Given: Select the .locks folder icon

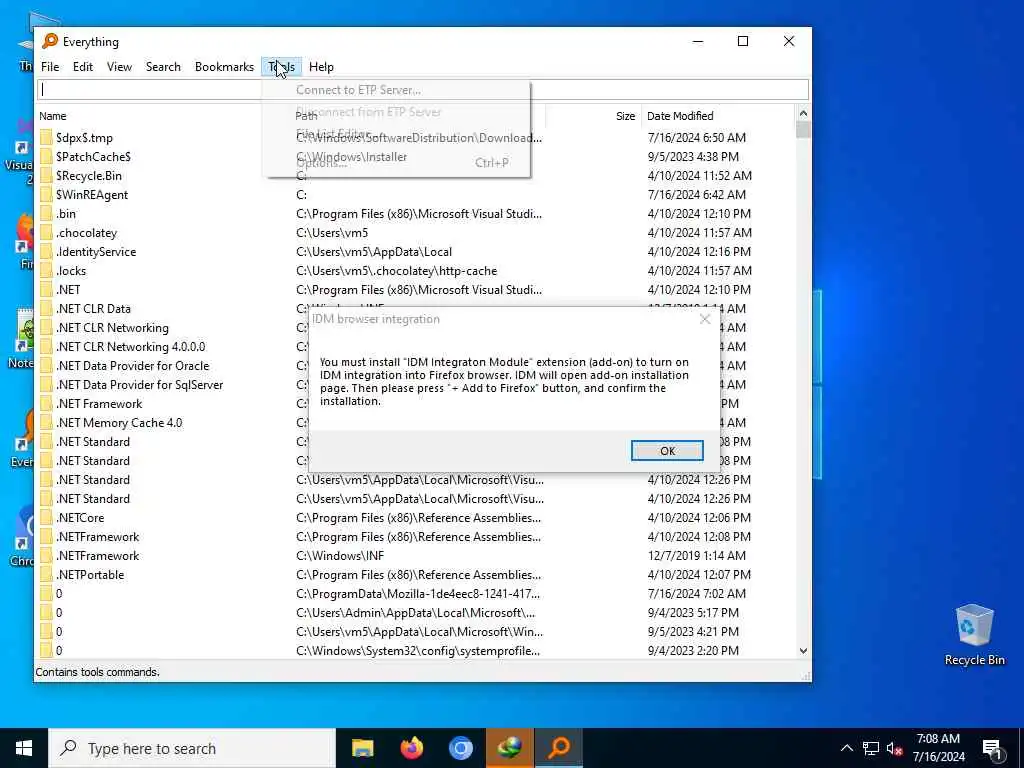Looking at the screenshot, I should tap(46, 270).
